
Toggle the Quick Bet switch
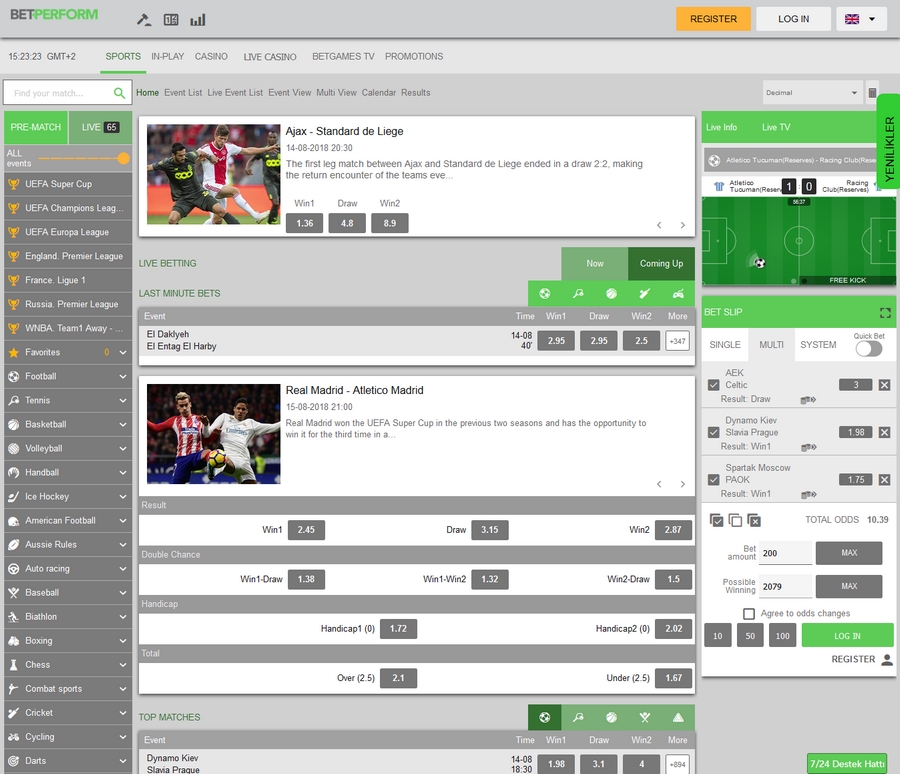pyautogui.click(x=868, y=349)
